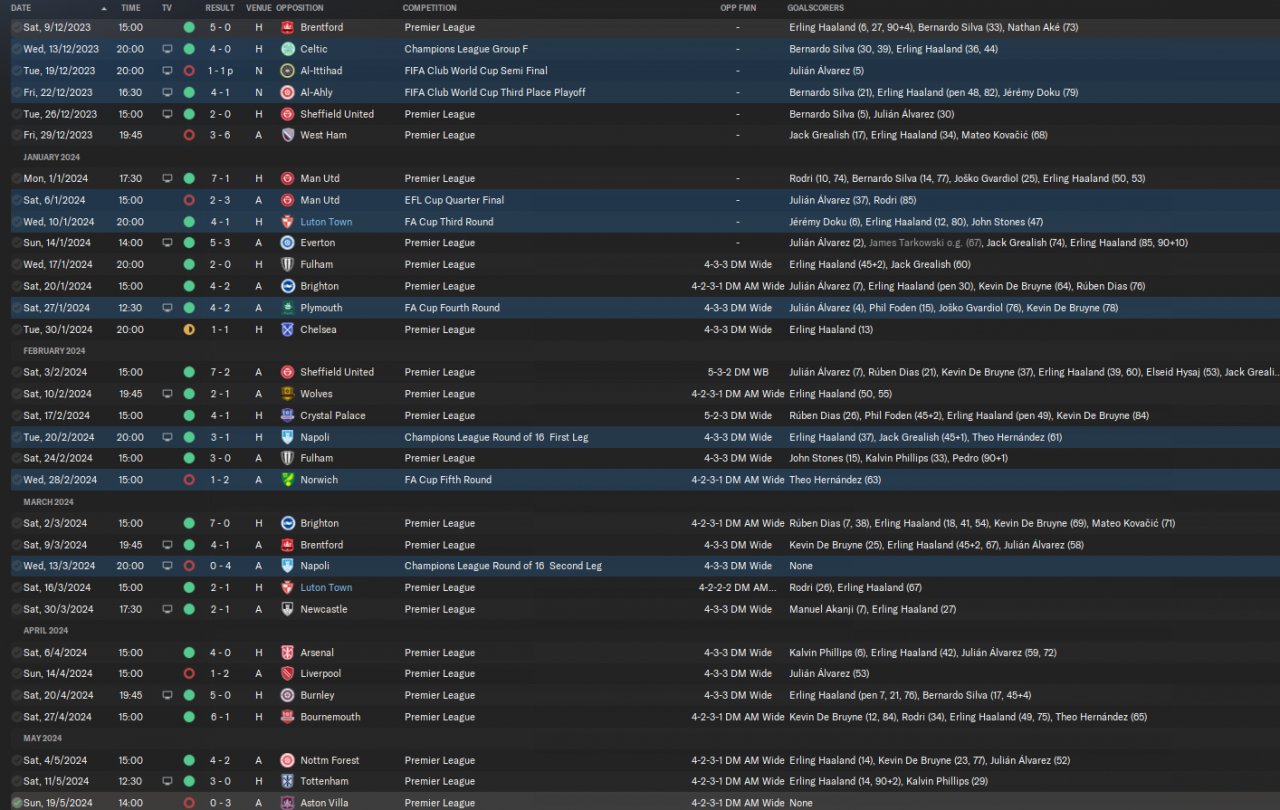Click the '7 - 2' result
Screen dimensions: 1280x810
pos(220,372)
